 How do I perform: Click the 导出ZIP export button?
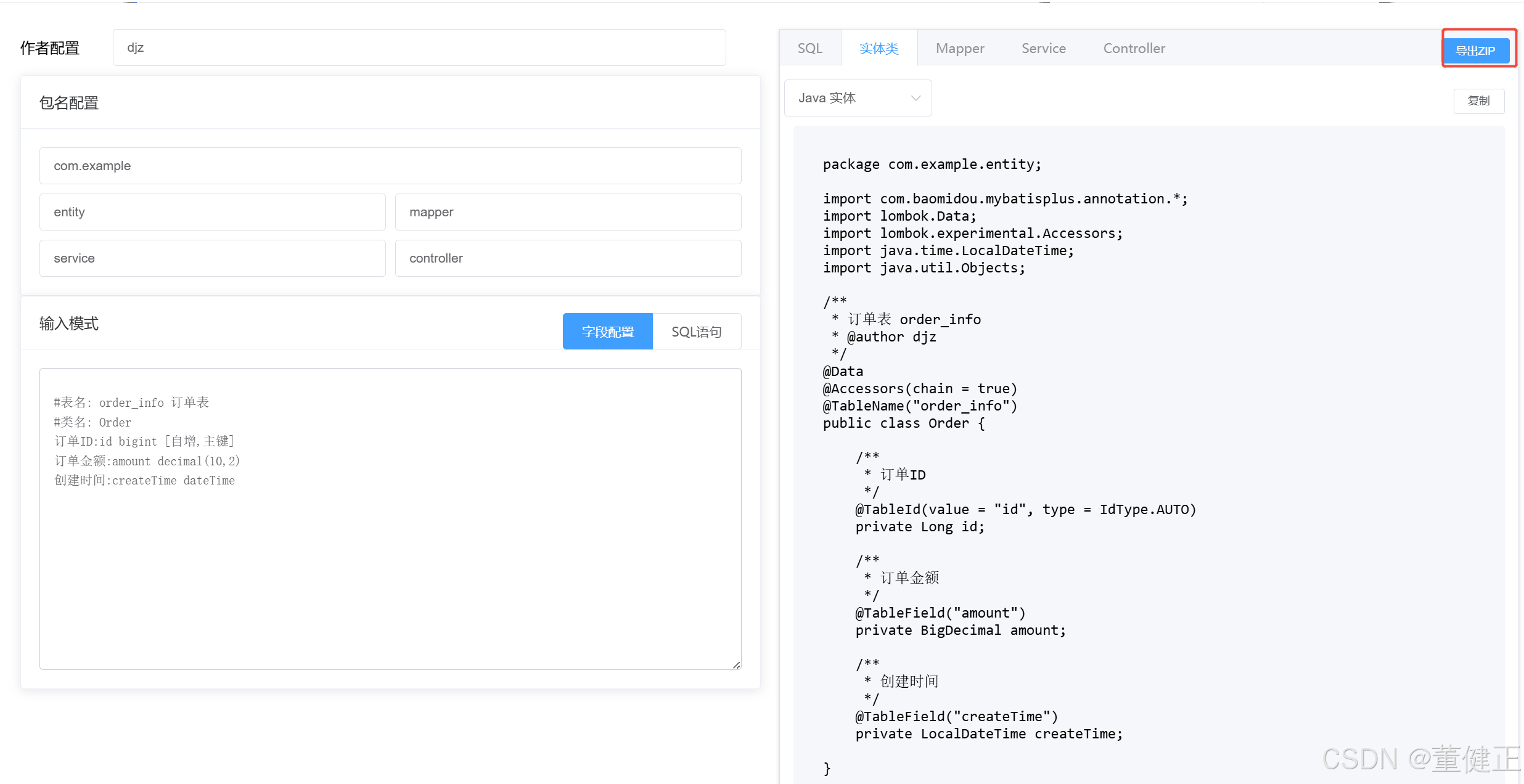1475,50
